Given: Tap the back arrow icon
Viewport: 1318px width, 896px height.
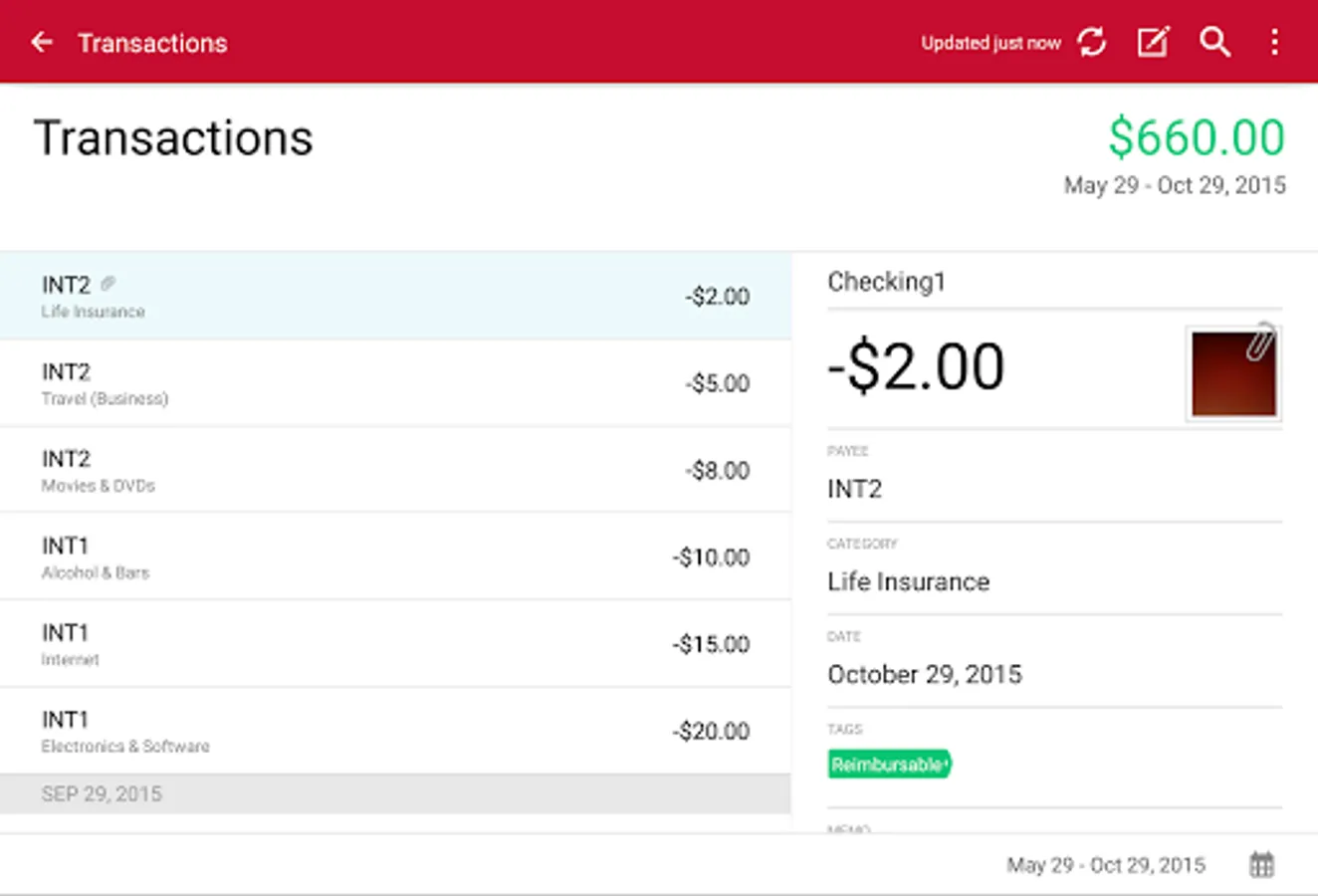Looking at the screenshot, I should 42,42.
